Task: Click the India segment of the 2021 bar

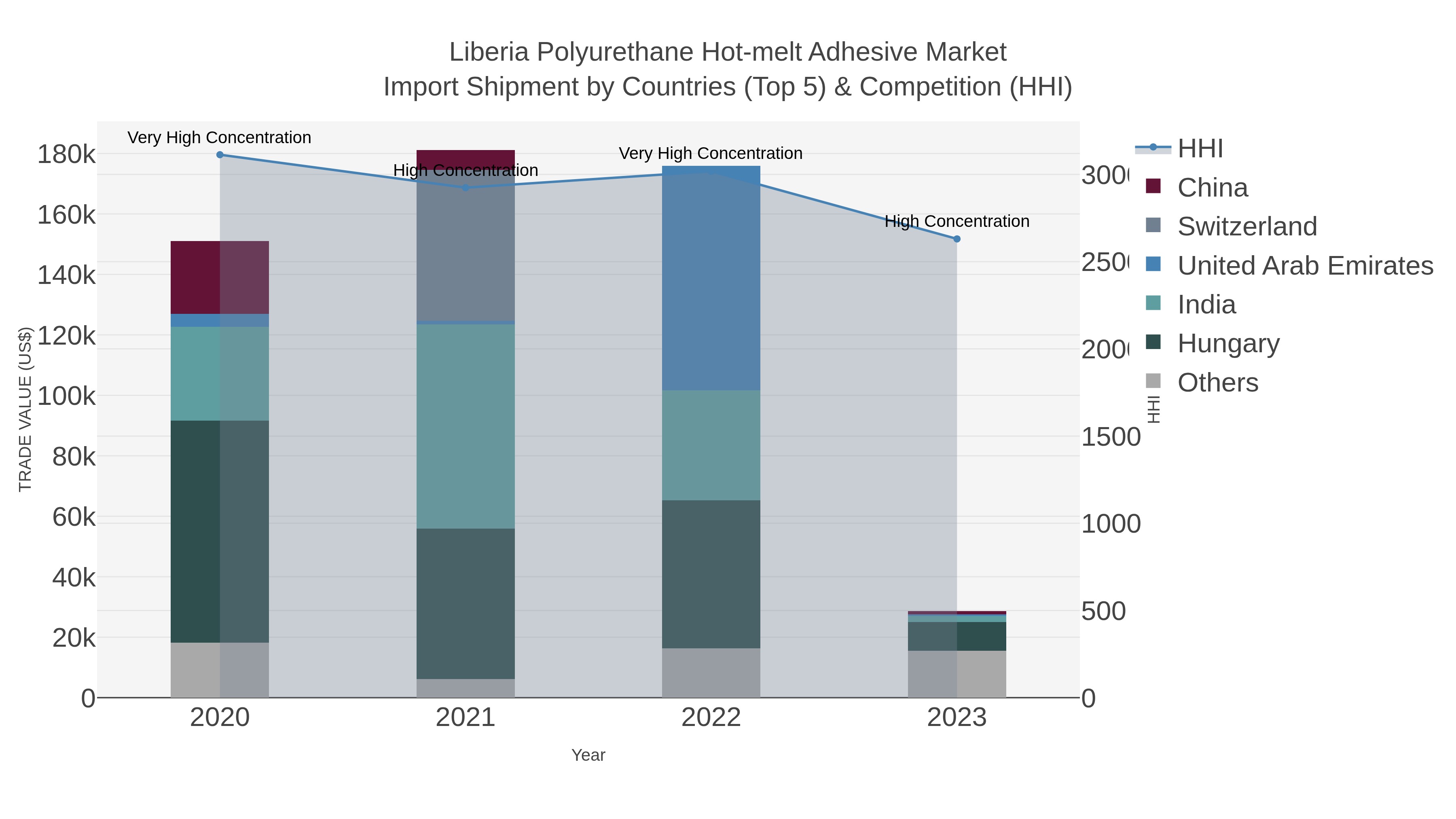Action: tap(466, 426)
